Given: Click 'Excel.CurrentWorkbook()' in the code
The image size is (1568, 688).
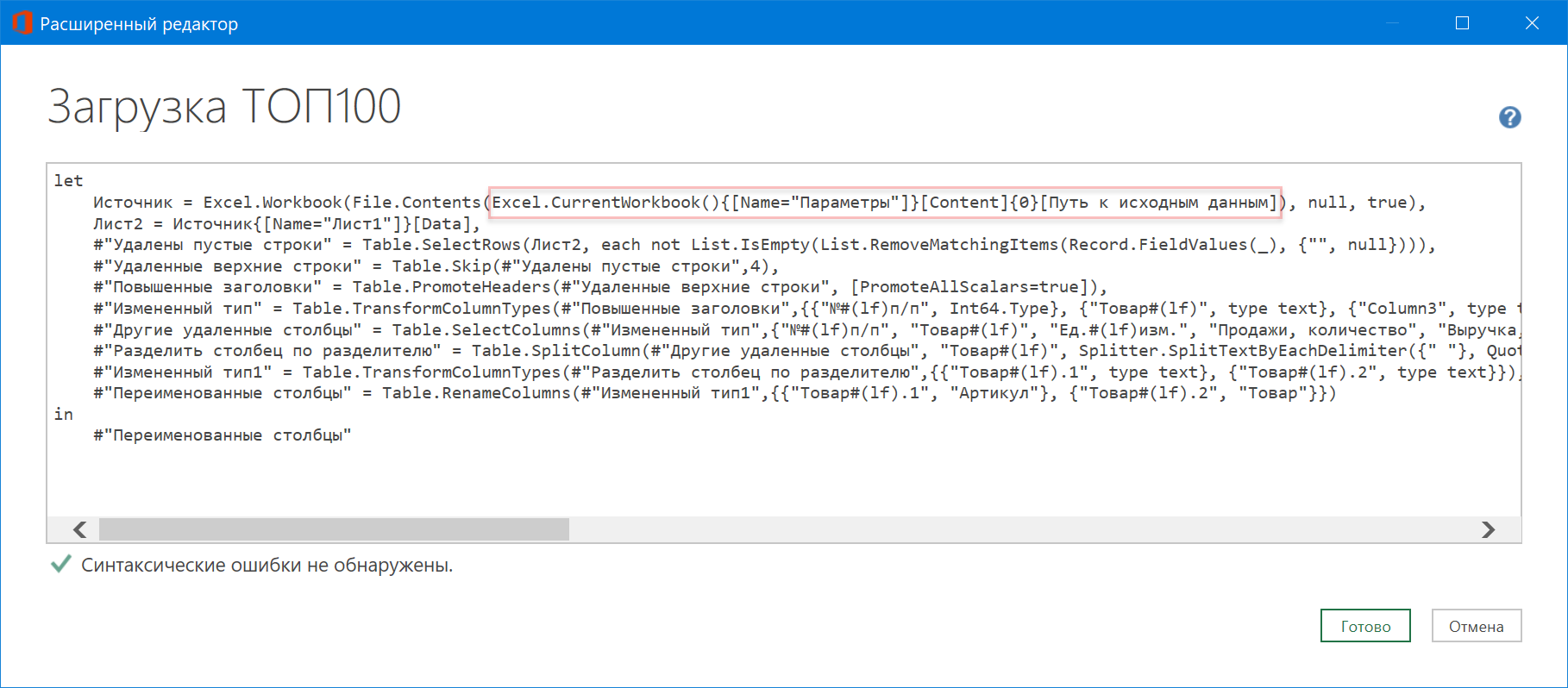Looking at the screenshot, I should (605, 203).
